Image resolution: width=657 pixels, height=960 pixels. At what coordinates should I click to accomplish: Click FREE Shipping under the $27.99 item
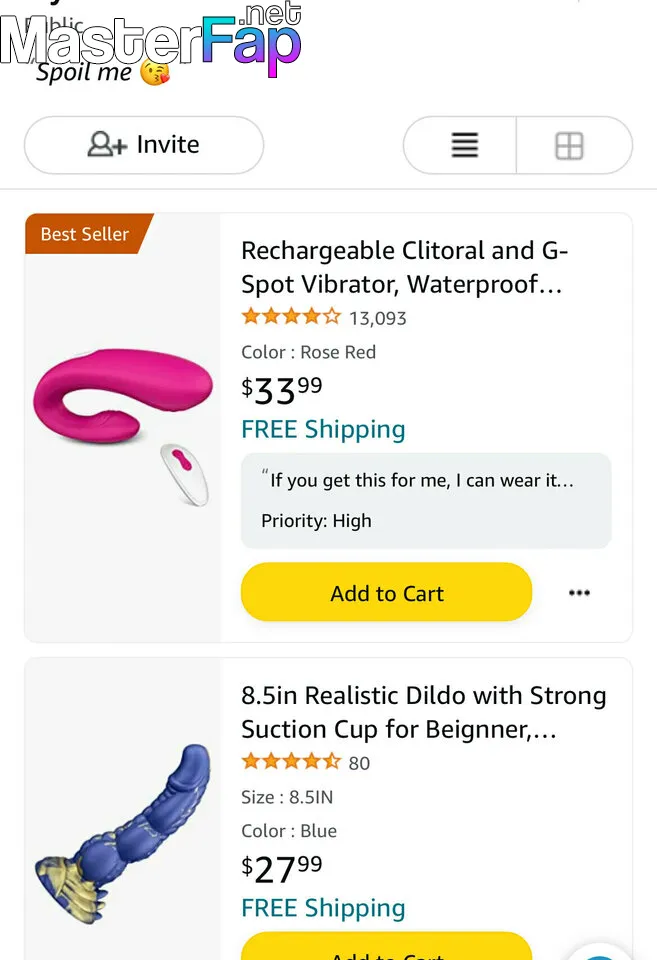323,908
